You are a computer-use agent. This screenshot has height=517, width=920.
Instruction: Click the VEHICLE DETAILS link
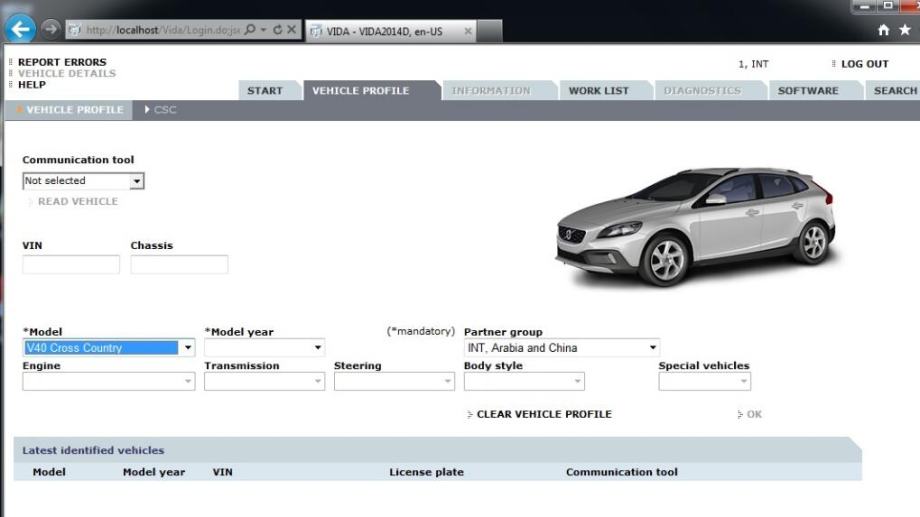click(x=67, y=73)
